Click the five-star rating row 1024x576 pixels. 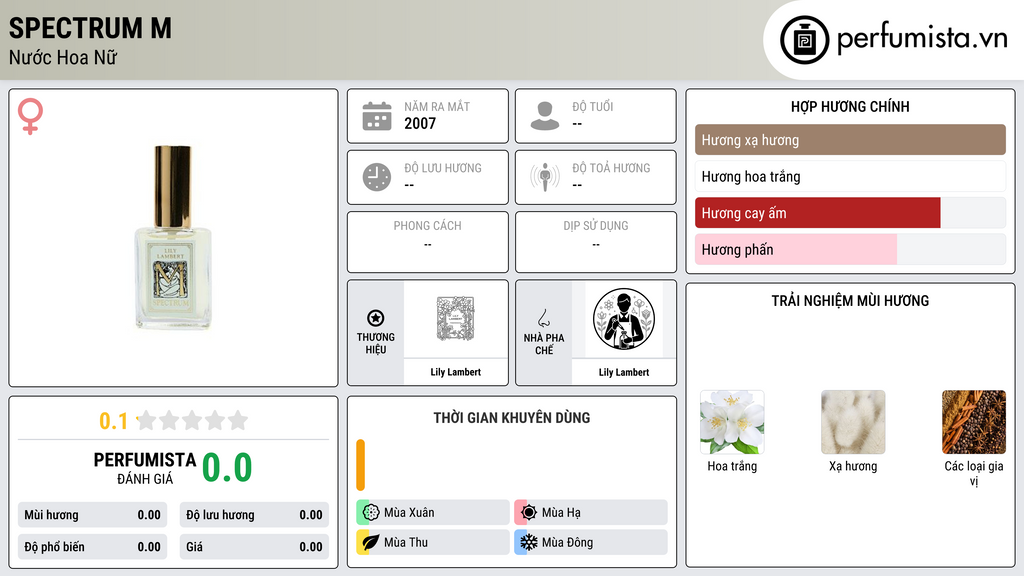tap(193, 420)
